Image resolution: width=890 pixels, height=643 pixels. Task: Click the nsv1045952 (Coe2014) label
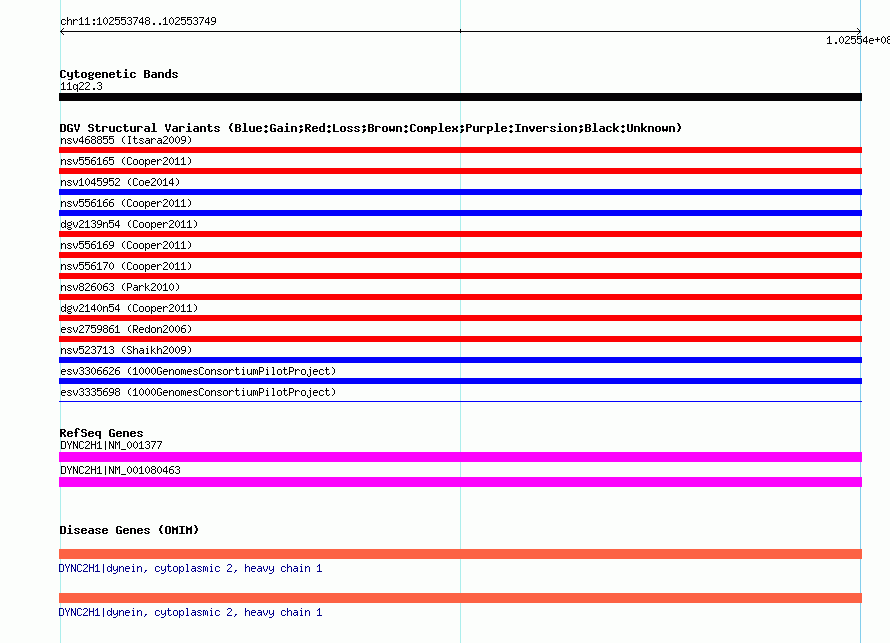click(x=120, y=182)
